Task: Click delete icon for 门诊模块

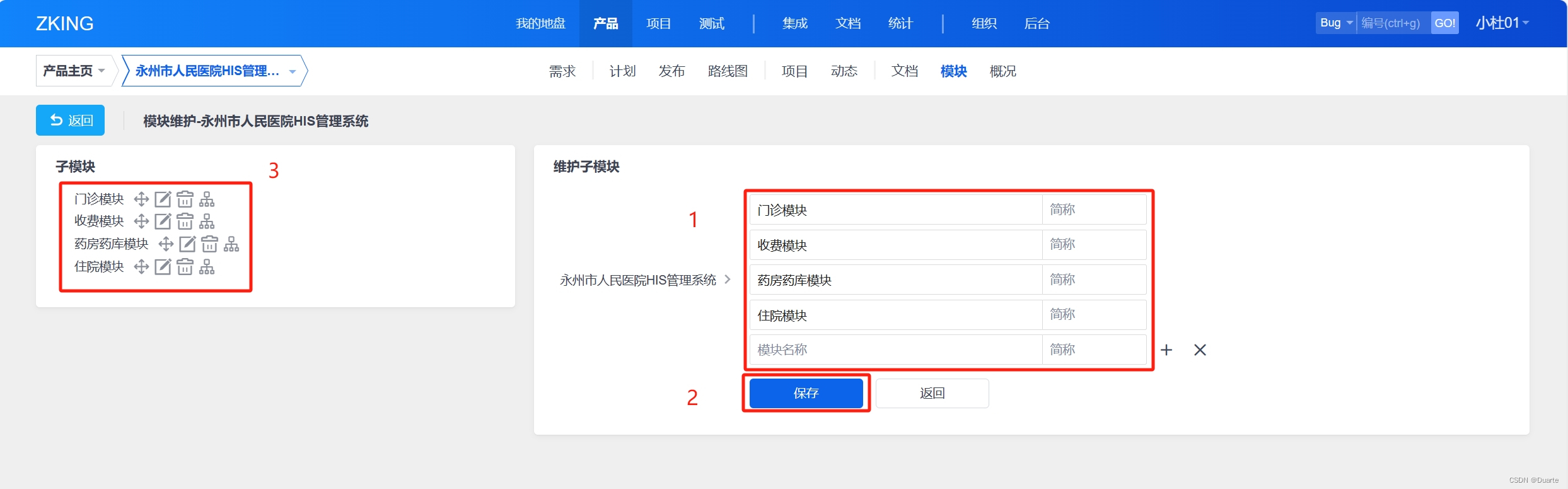Action: click(185, 199)
